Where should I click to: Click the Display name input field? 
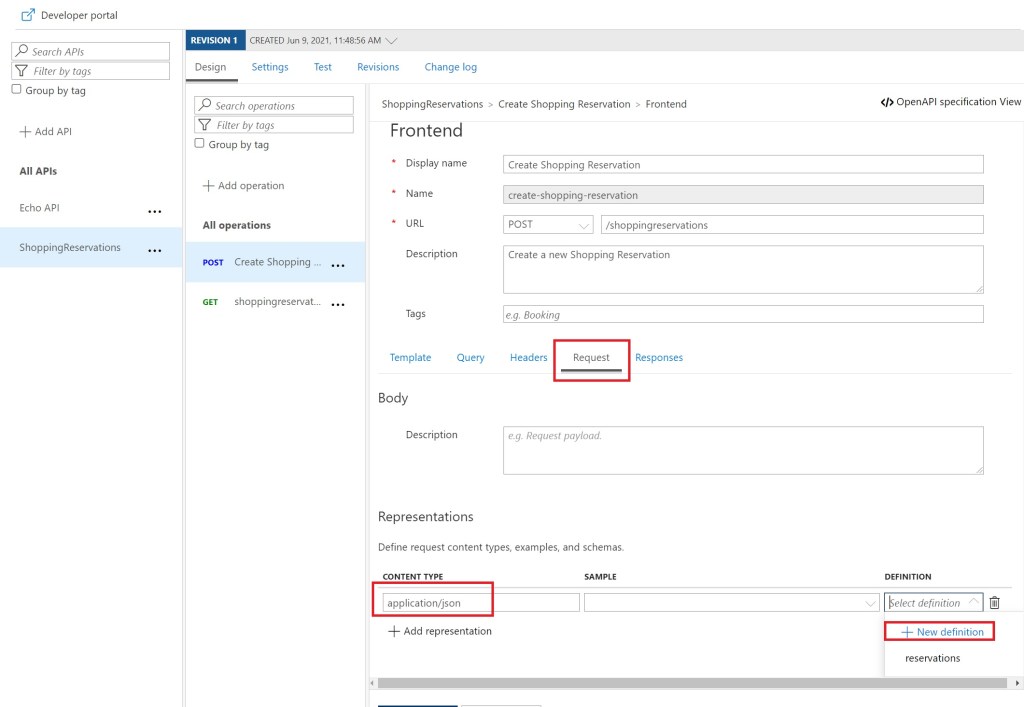pos(743,165)
